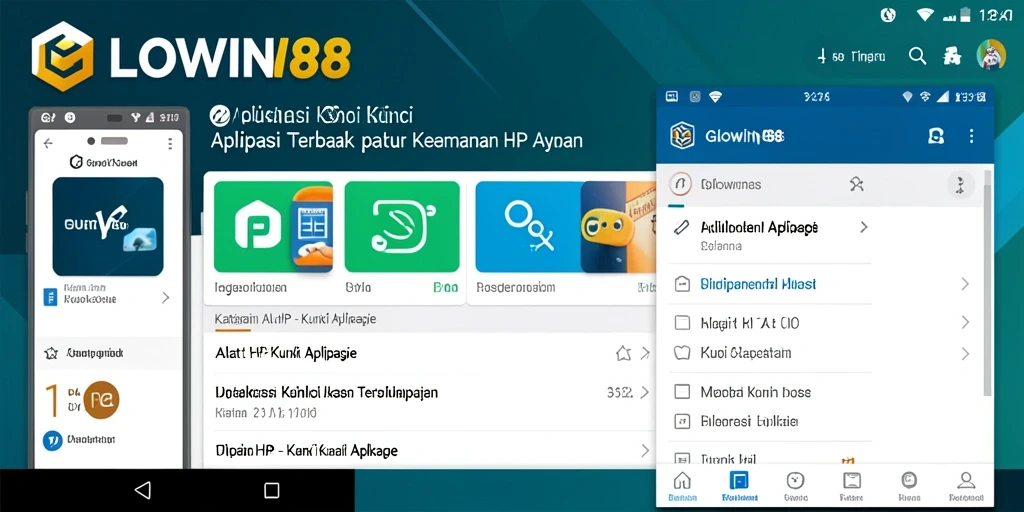Tap Android square recents button
The height and width of the screenshot is (512, 1024).
[x=272, y=490]
